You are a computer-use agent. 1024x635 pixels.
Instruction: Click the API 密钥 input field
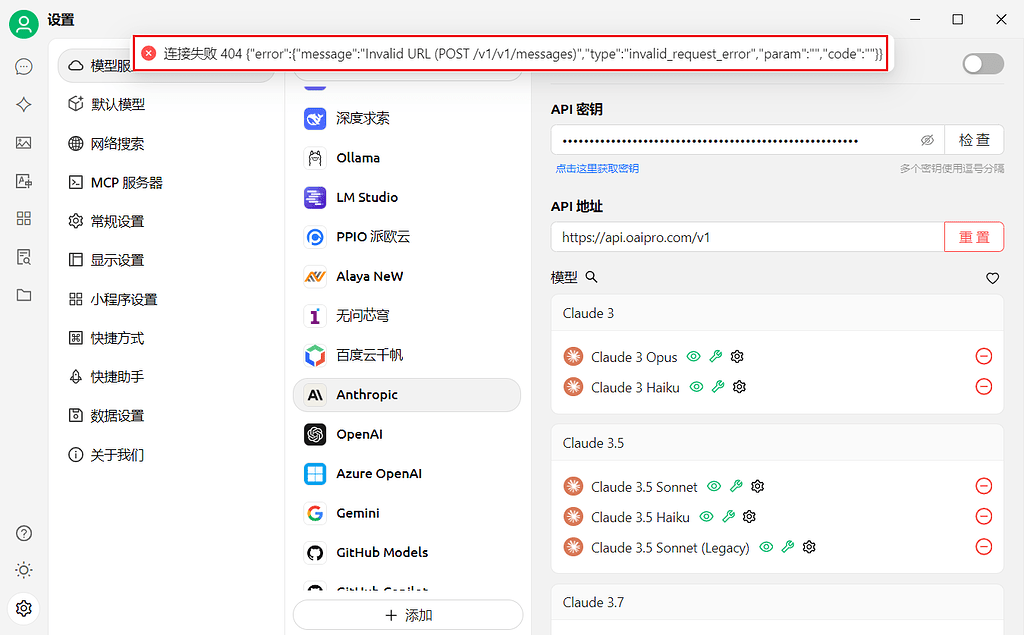(748, 140)
